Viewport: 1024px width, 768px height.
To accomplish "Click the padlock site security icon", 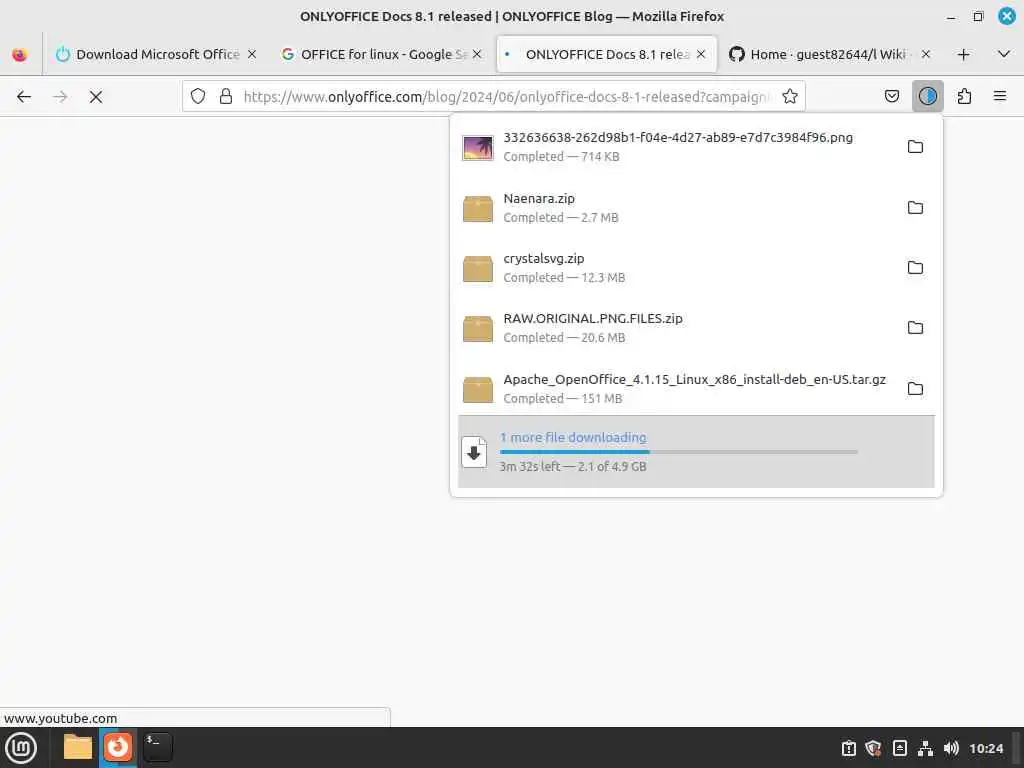I will [x=226, y=97].
